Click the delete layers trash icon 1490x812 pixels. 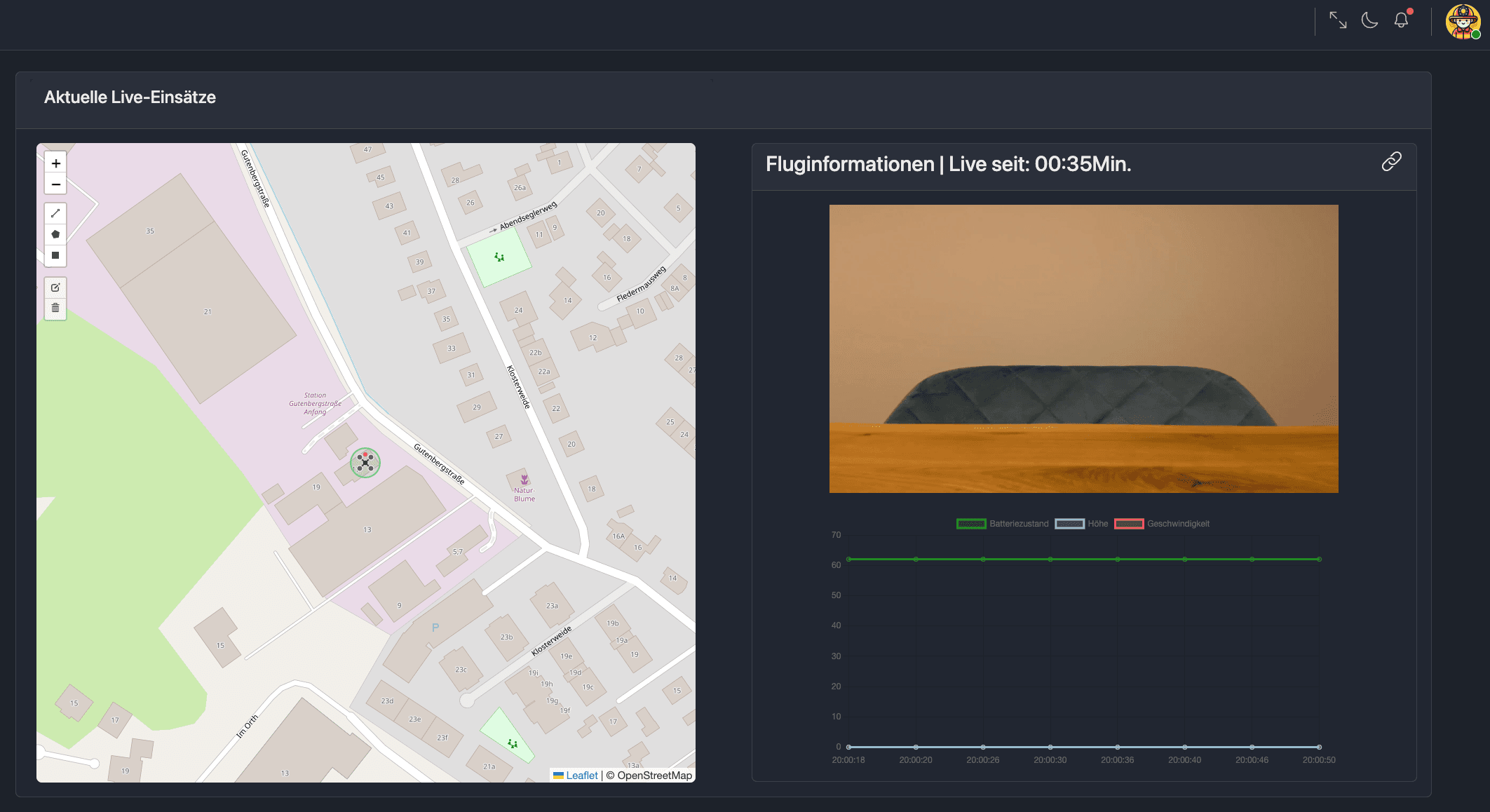[55, 308]
